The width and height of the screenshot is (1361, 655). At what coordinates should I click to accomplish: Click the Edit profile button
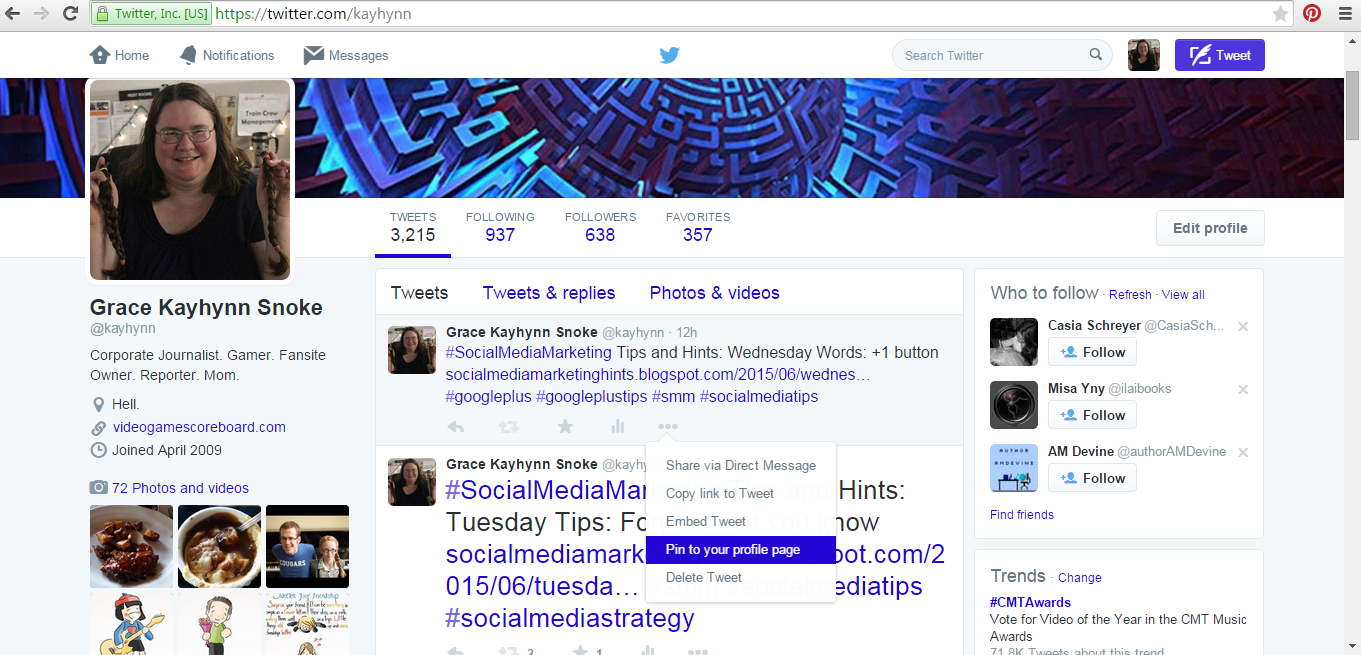pos(1209,228)
